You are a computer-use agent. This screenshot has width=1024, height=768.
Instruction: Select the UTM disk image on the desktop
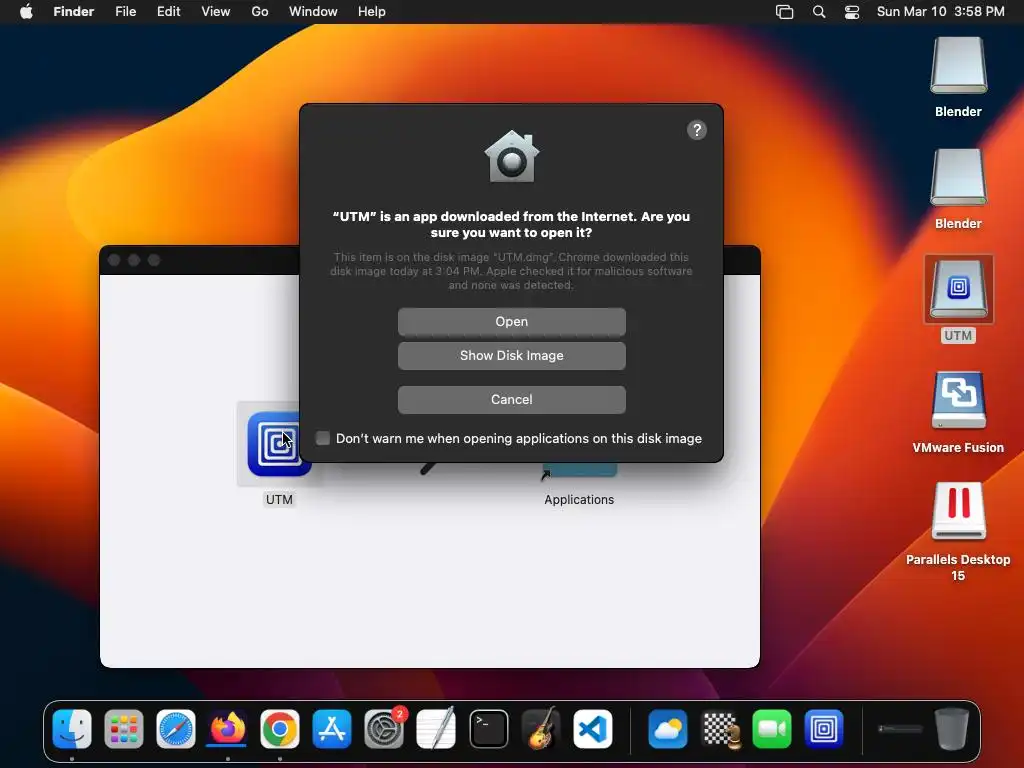[x=958, y=289]
